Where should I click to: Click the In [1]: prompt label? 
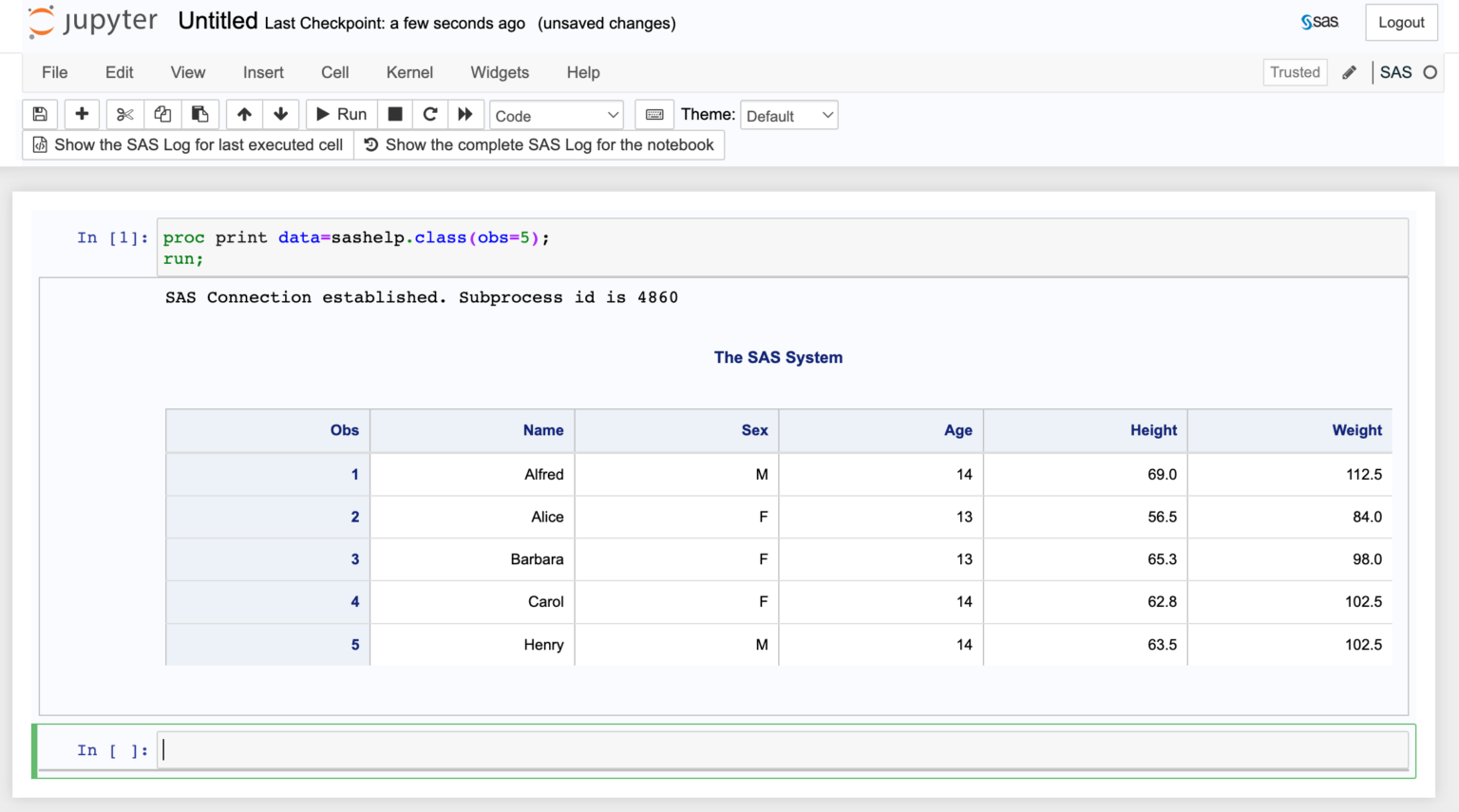112,237
